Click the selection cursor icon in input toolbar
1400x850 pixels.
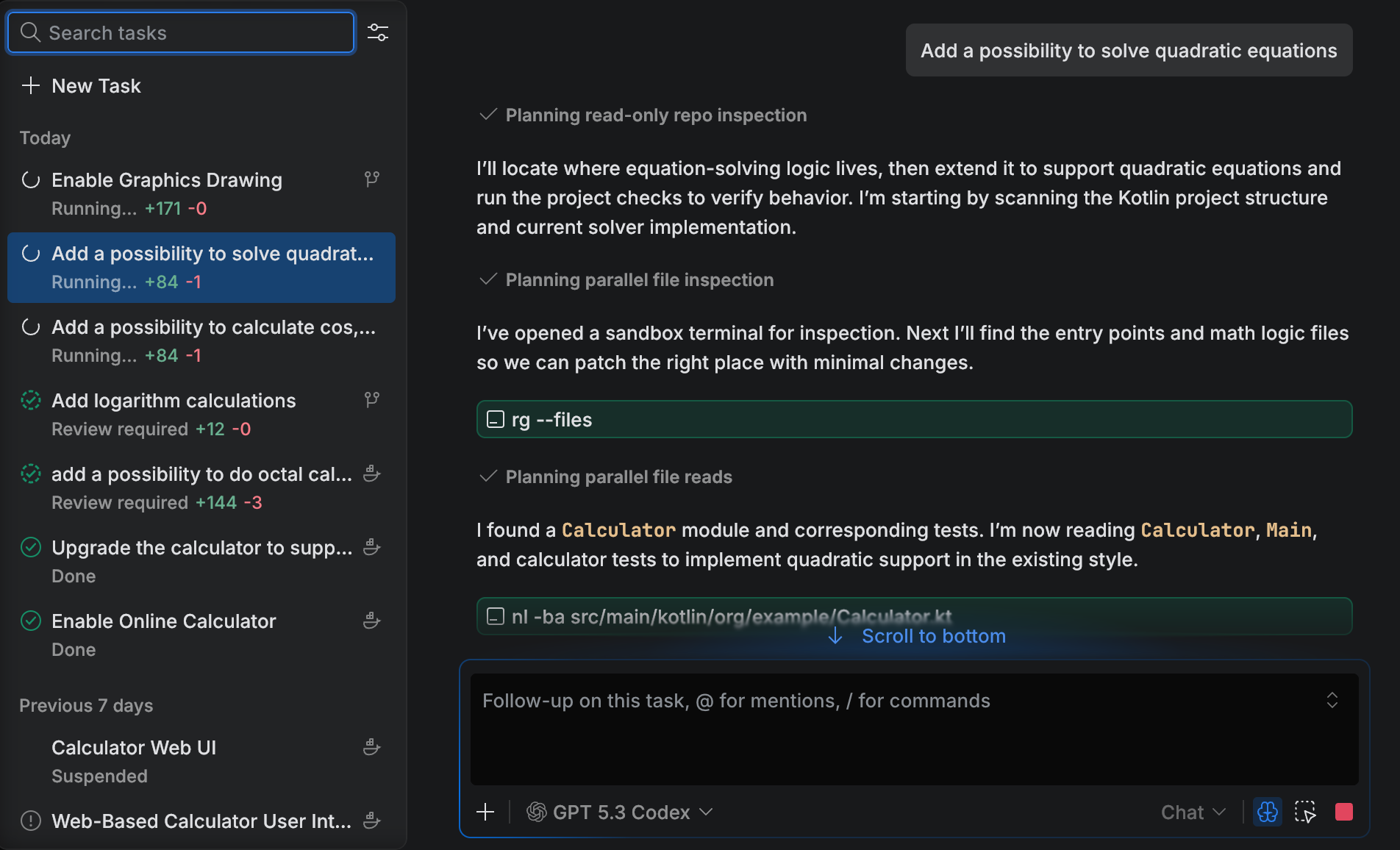pyautogui.click(x=1305, y=812)
